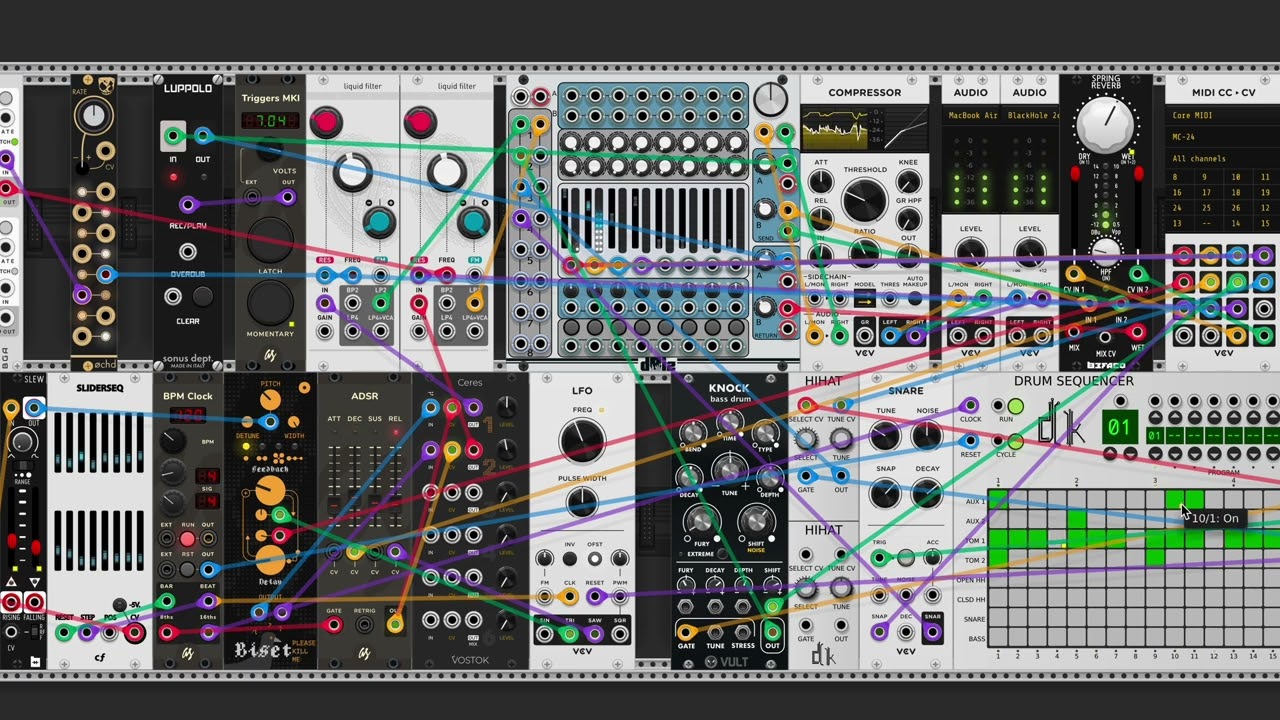Click the ADSR GATE input jack
This screenshot has width=1280, height=720.
[x=333, y=626]
